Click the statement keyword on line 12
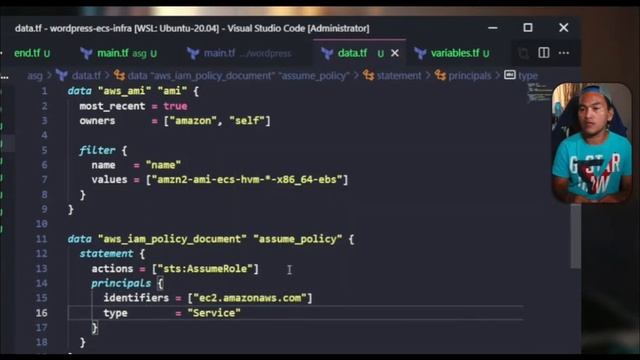The width and height of the screenshot is (640, 360). pyautogui.click(x=106, y=253)
